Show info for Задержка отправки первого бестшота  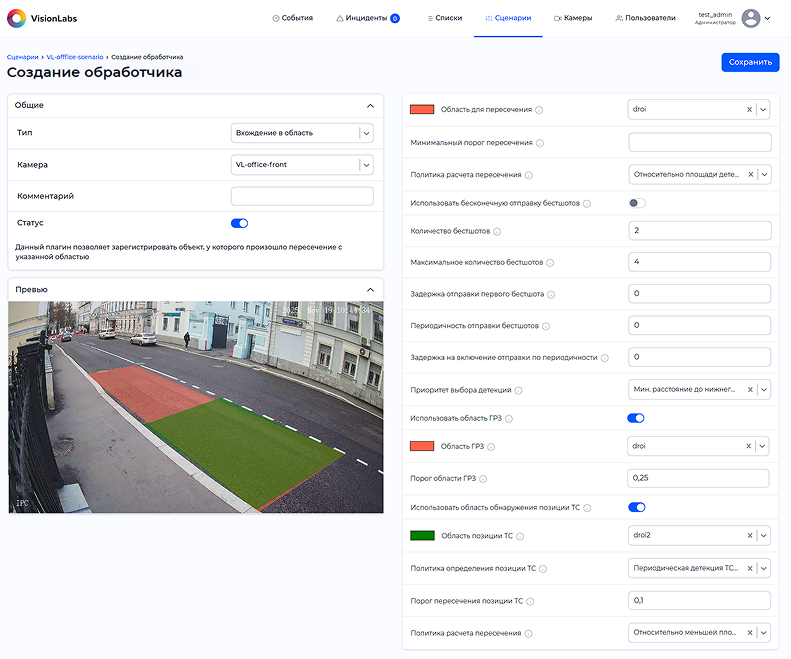pyautogui.click(x=551, y=295)
